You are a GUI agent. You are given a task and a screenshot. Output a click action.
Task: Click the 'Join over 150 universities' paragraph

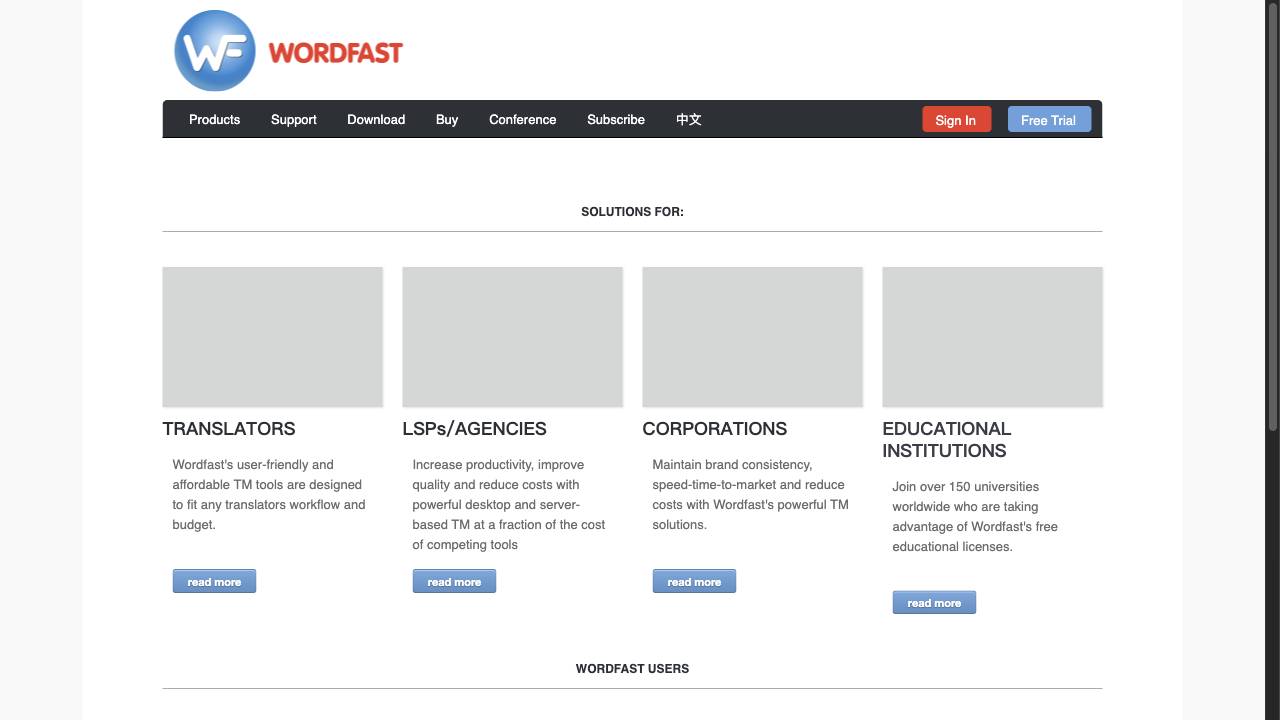point(975,517)
